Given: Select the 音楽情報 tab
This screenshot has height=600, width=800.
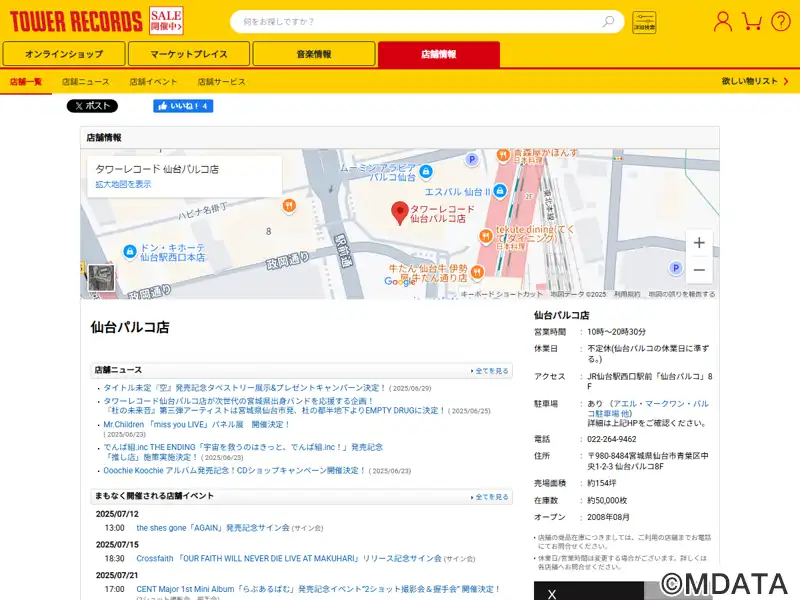Looking at the screenshot, I should 314,54.
